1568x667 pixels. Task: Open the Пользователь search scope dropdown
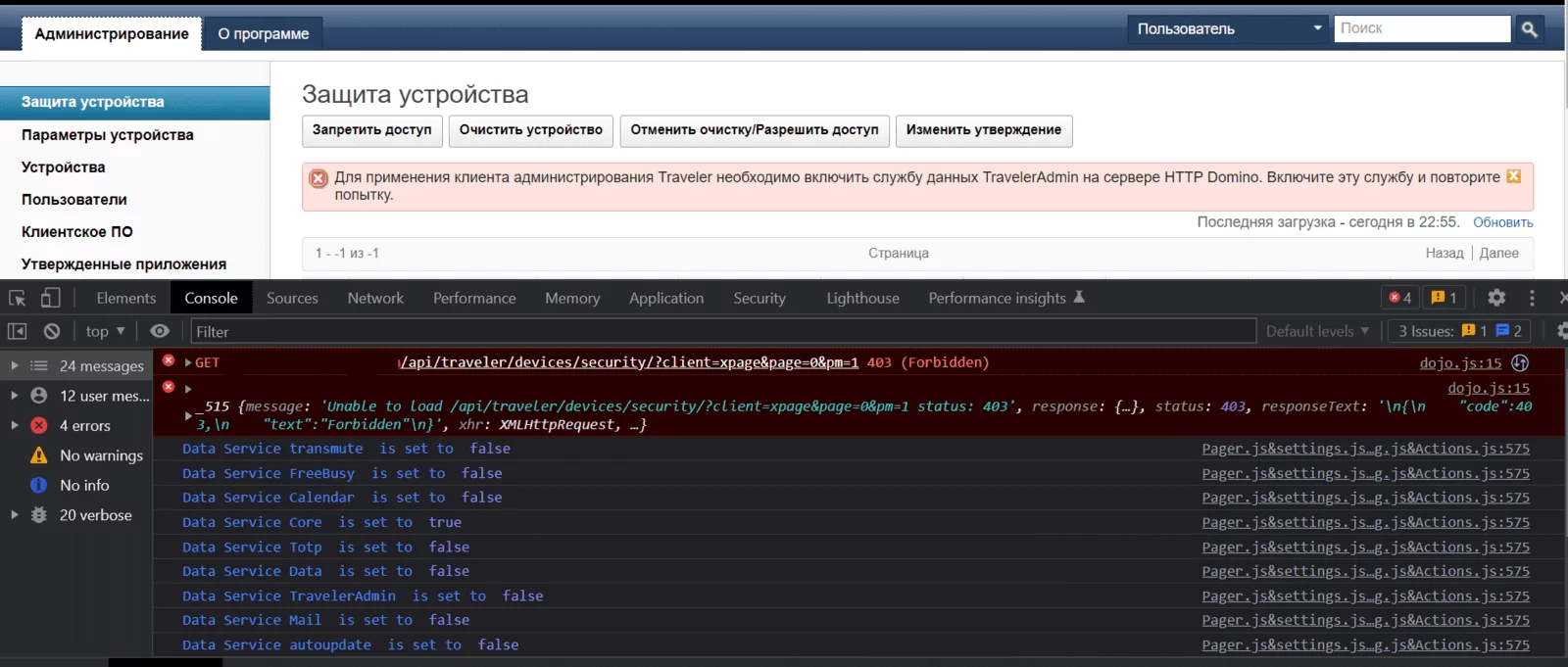coord(1228,29)
